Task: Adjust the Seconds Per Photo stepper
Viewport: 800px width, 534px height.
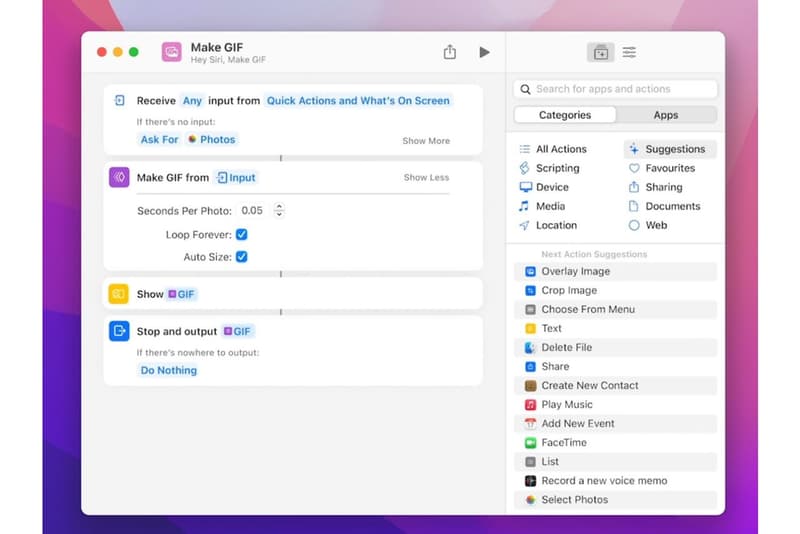Action: click(x=279, y=210)
